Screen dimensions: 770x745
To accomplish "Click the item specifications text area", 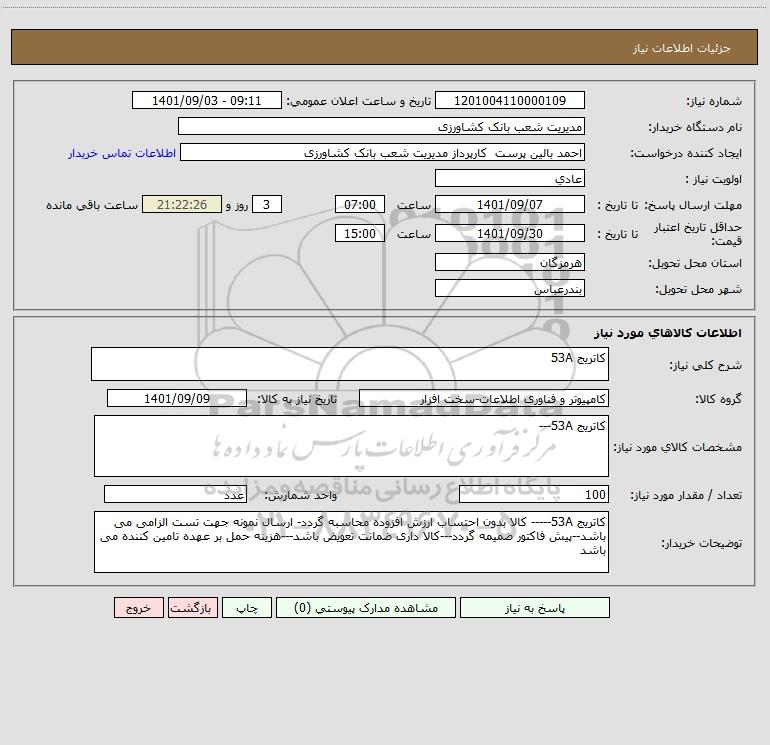I will (x=351, y=446).
